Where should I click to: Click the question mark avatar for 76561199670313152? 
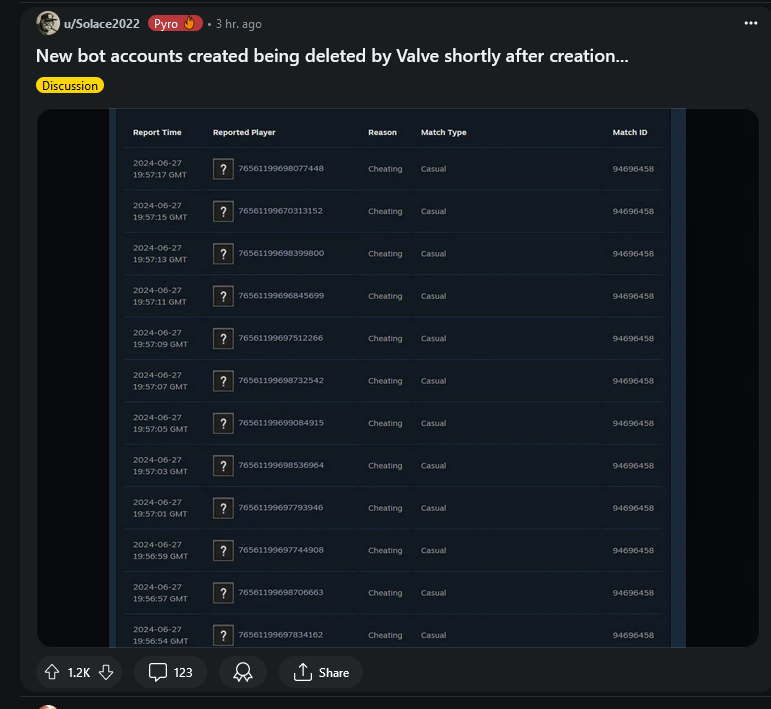click(223, 211)
